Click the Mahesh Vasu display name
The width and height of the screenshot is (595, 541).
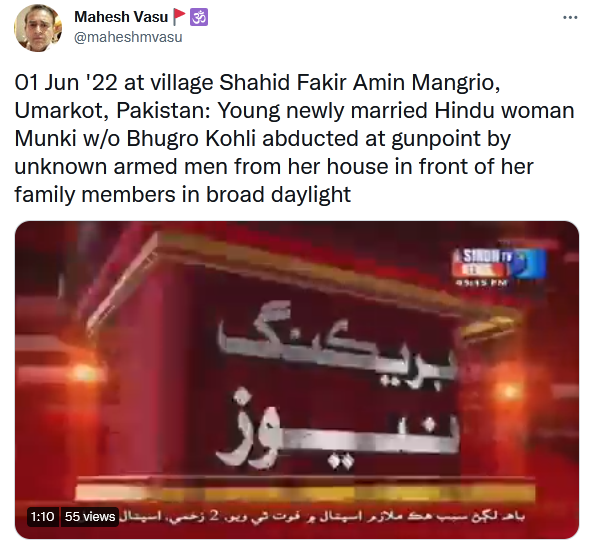[121, 17]
